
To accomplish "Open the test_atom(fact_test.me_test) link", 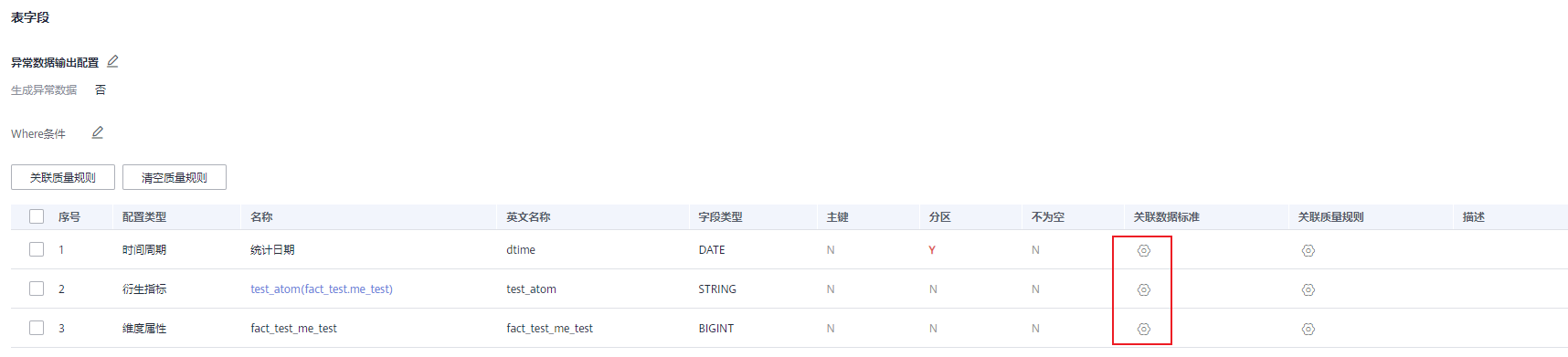I will tap(322, 289).
